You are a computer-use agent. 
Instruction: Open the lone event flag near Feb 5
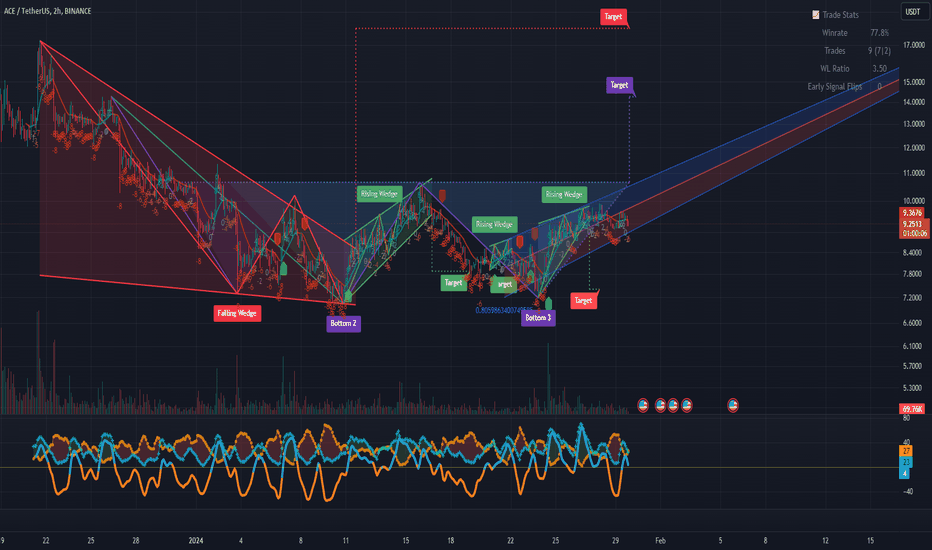733,406
